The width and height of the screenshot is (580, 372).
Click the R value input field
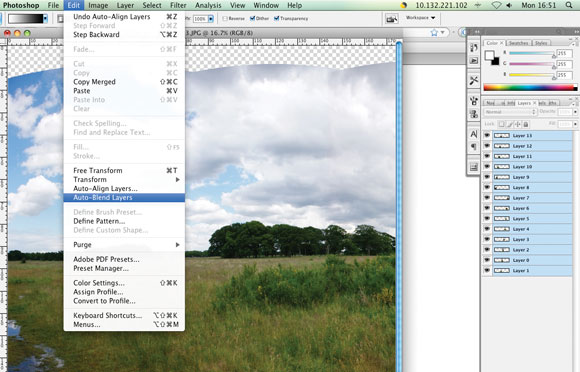(564, 53)
